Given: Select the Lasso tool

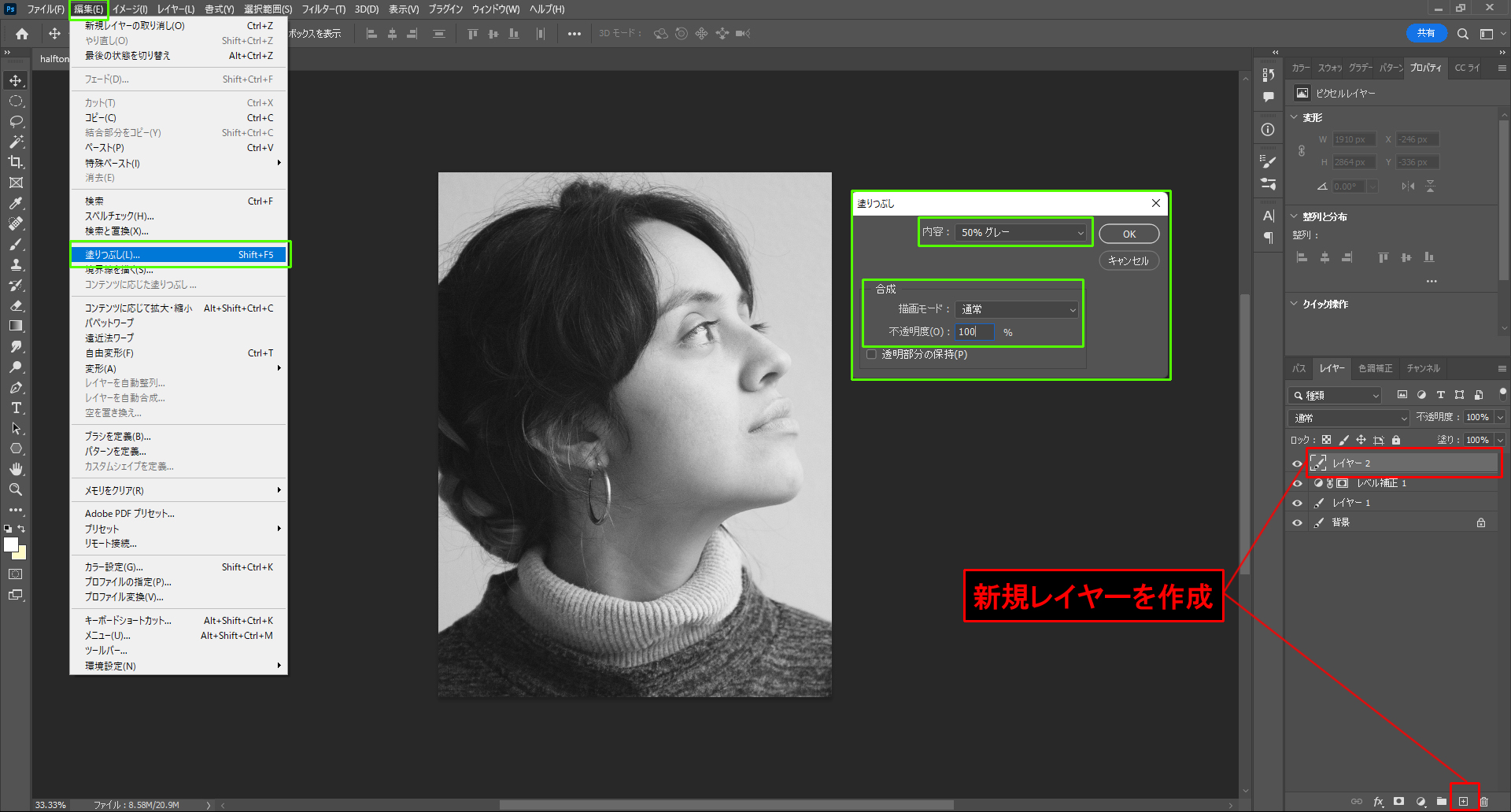Looking at the screenshot, I should [16, 122].
